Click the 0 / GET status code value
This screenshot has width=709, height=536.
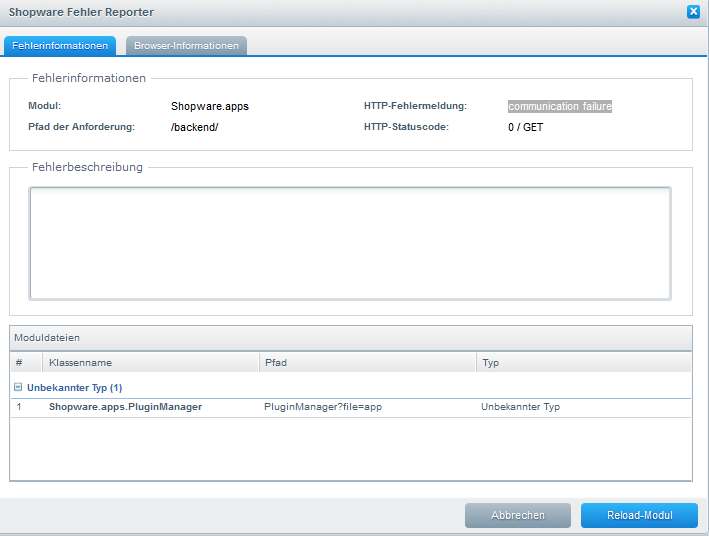pos(525,127)
